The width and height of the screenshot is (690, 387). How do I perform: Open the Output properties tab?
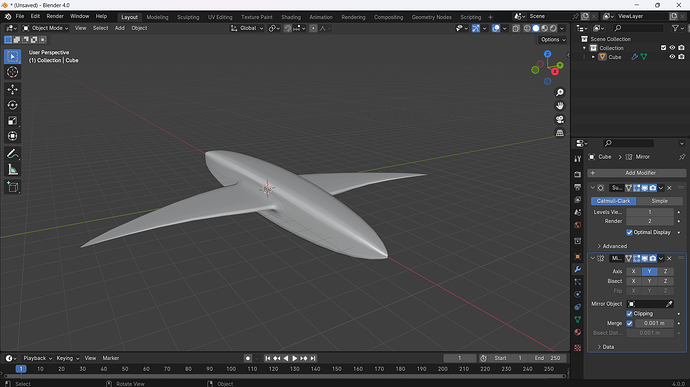pyautogui.click(x=578, y=187)
